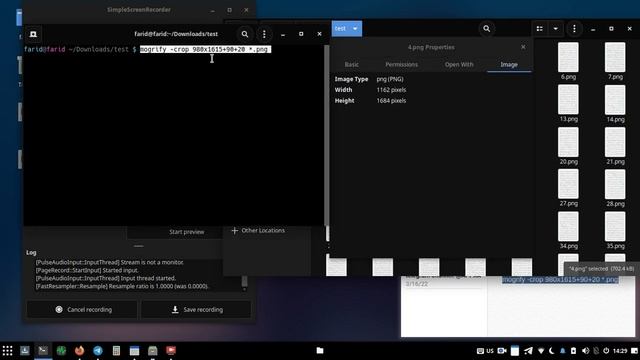Click the Telegram paper-plane tray icon
This screenshot has width=640, height=360.
coord(528,351)
